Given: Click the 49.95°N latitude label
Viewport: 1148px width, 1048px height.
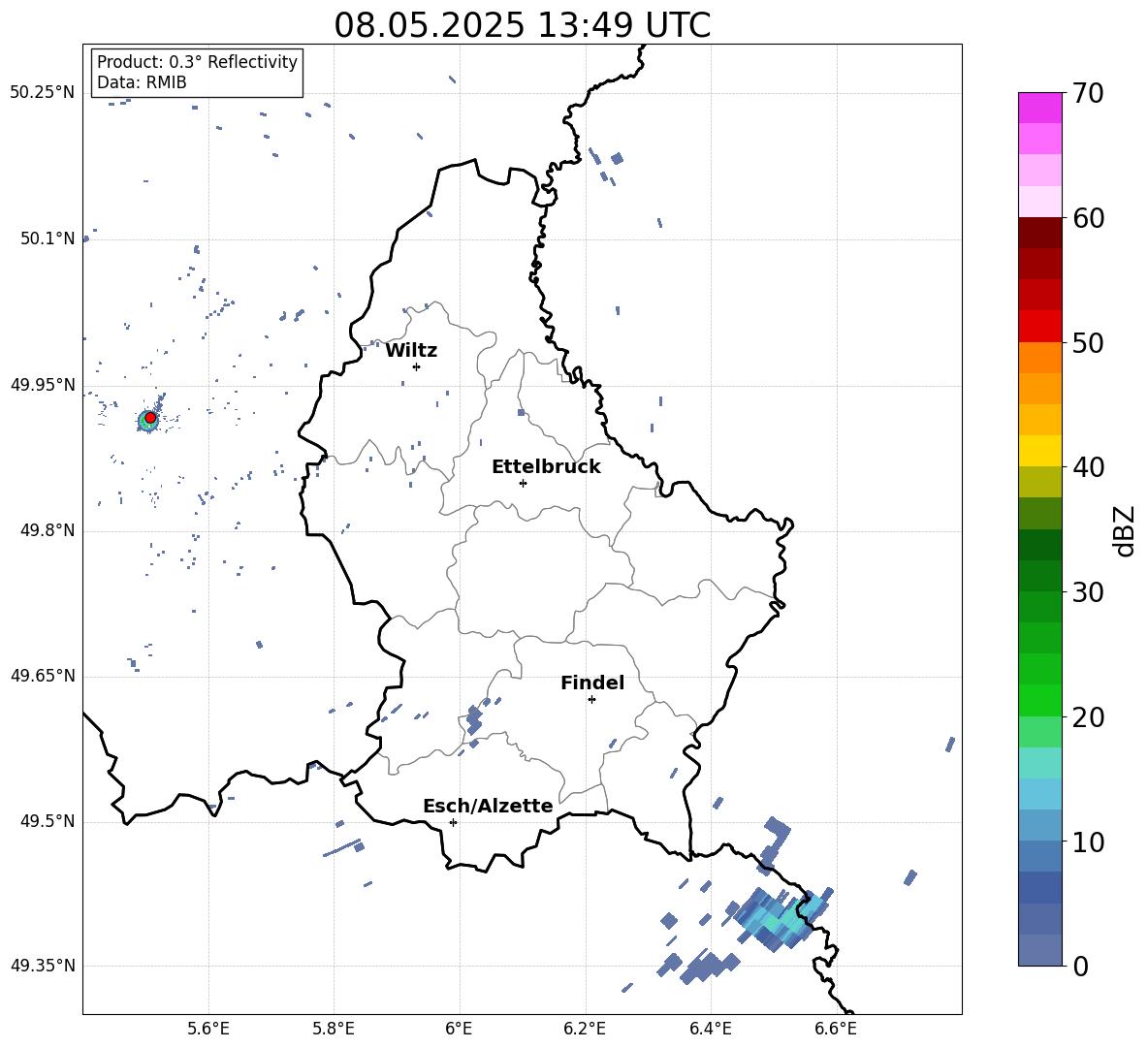Looking at the screenshot, I should click(43, 385).
